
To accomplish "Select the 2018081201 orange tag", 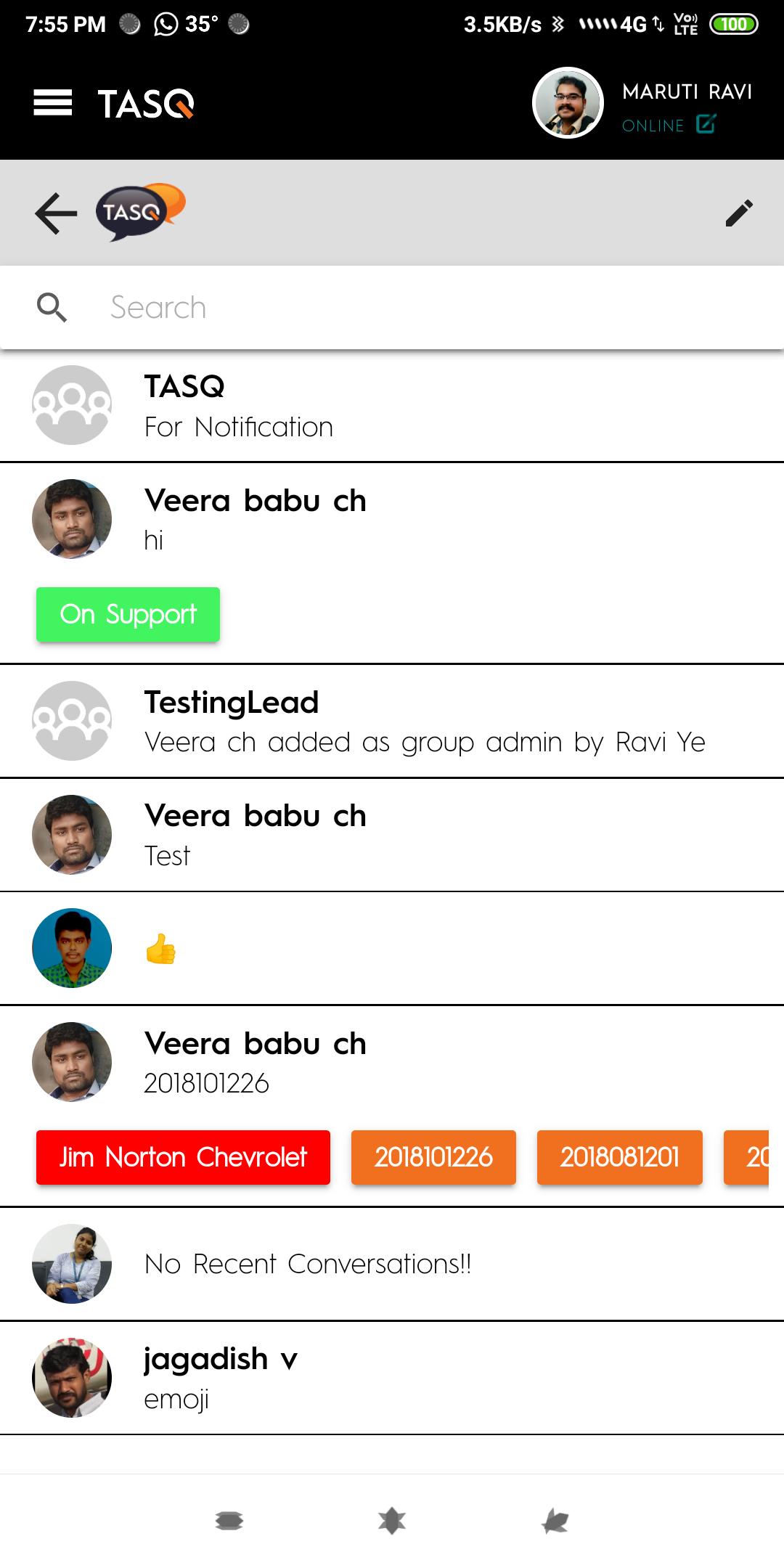I will 619,1157.
